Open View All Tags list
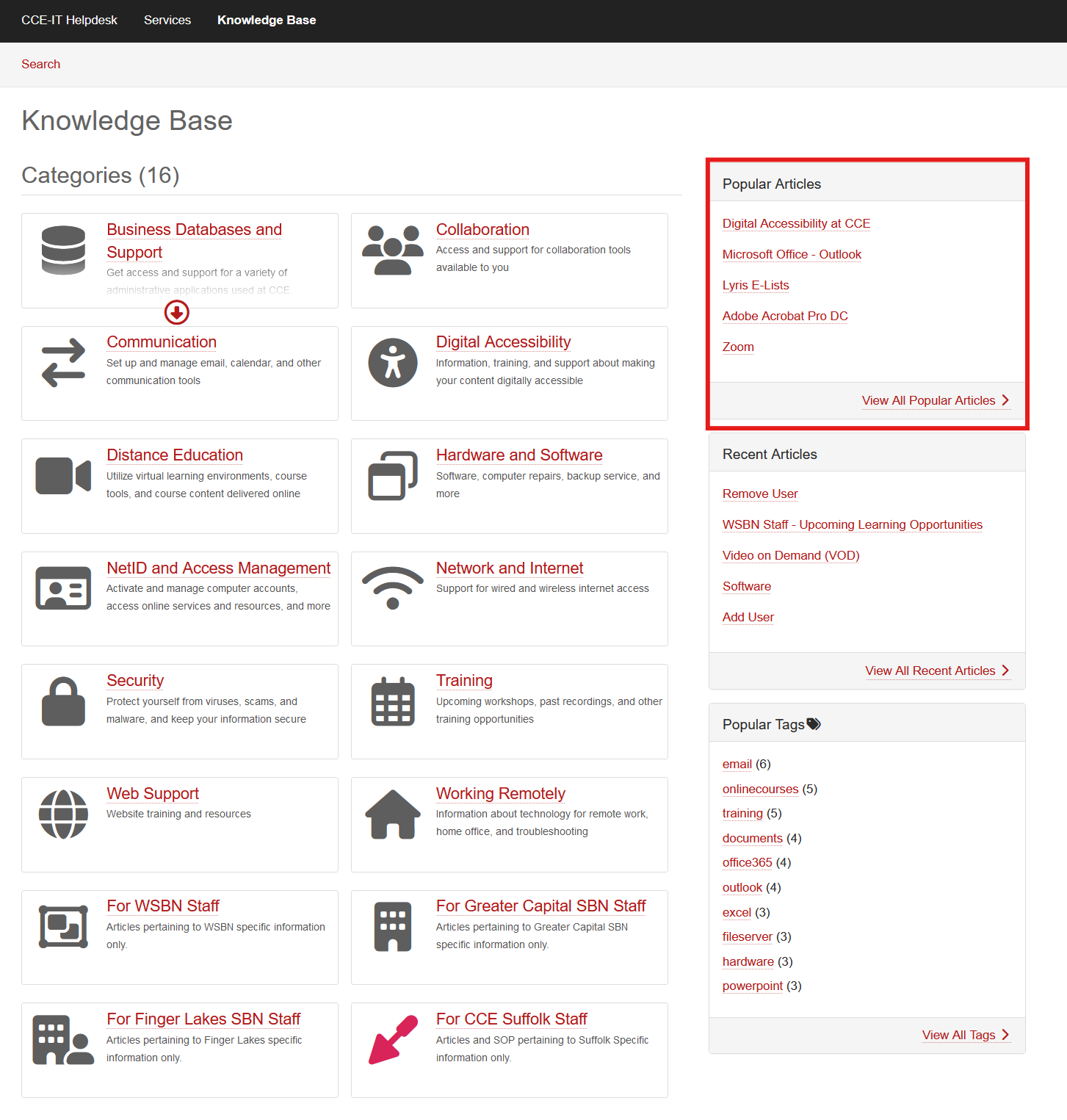Viewport: 1067px width, 1120px height. tap(965, 1035)
